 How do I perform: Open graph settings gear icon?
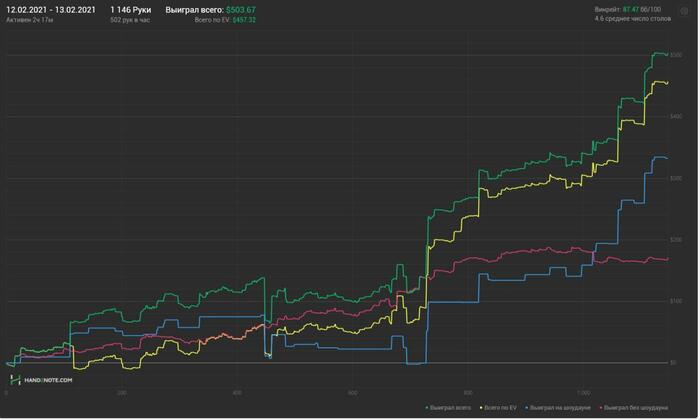tap(685, 12)
